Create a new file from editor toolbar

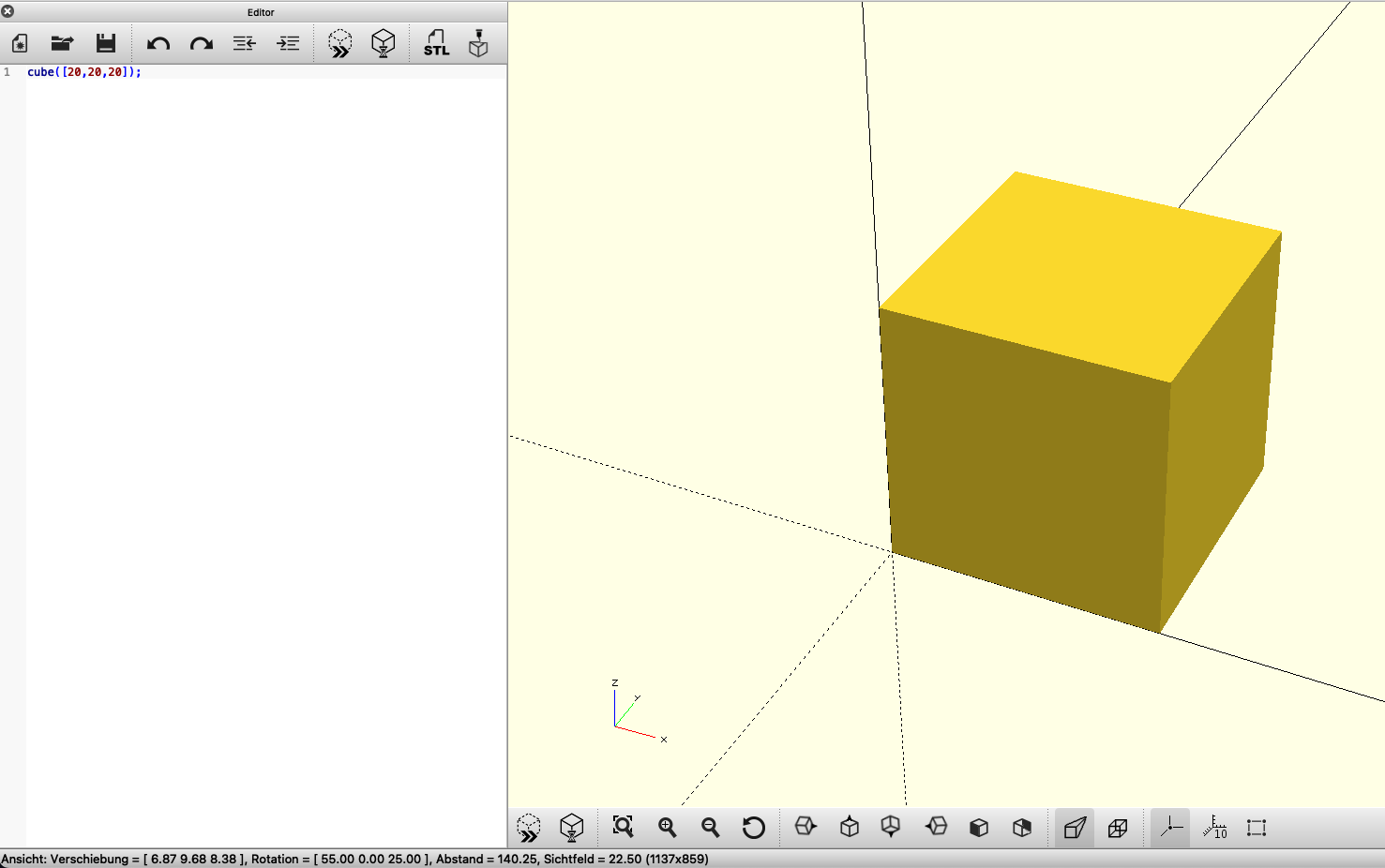[20, 43]
